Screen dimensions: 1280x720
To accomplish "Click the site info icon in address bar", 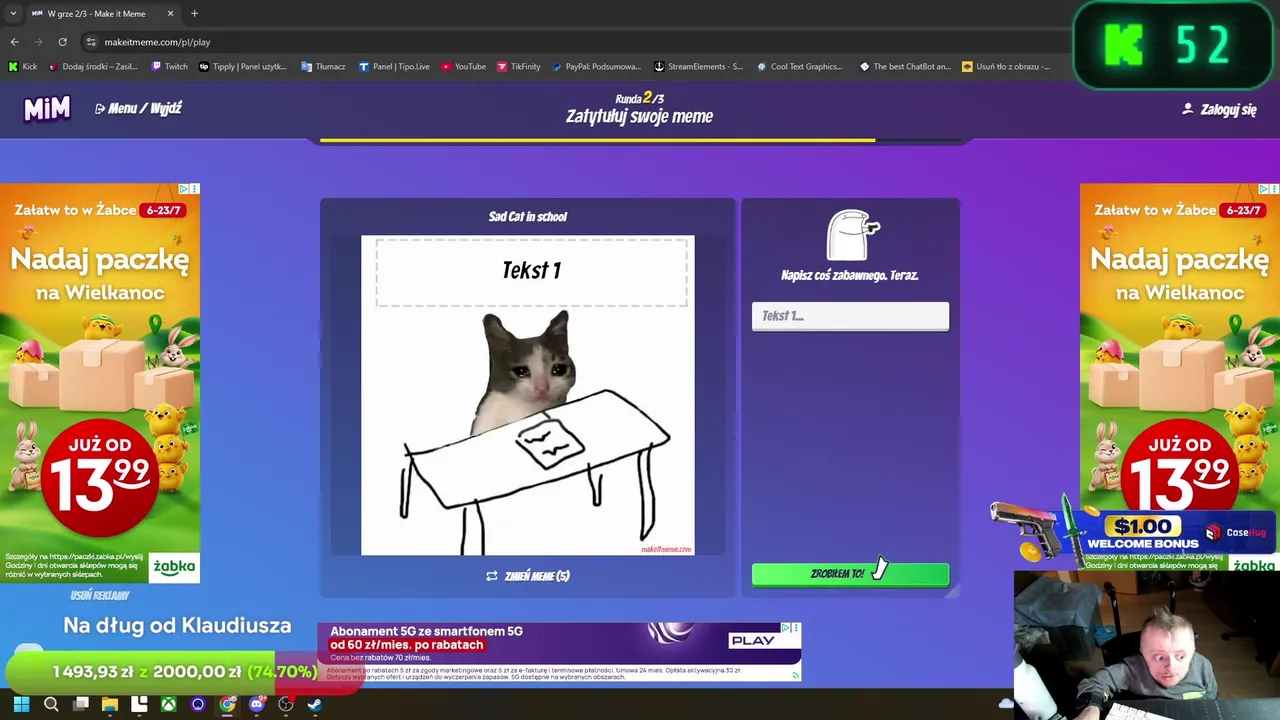I will click(91, 42).
